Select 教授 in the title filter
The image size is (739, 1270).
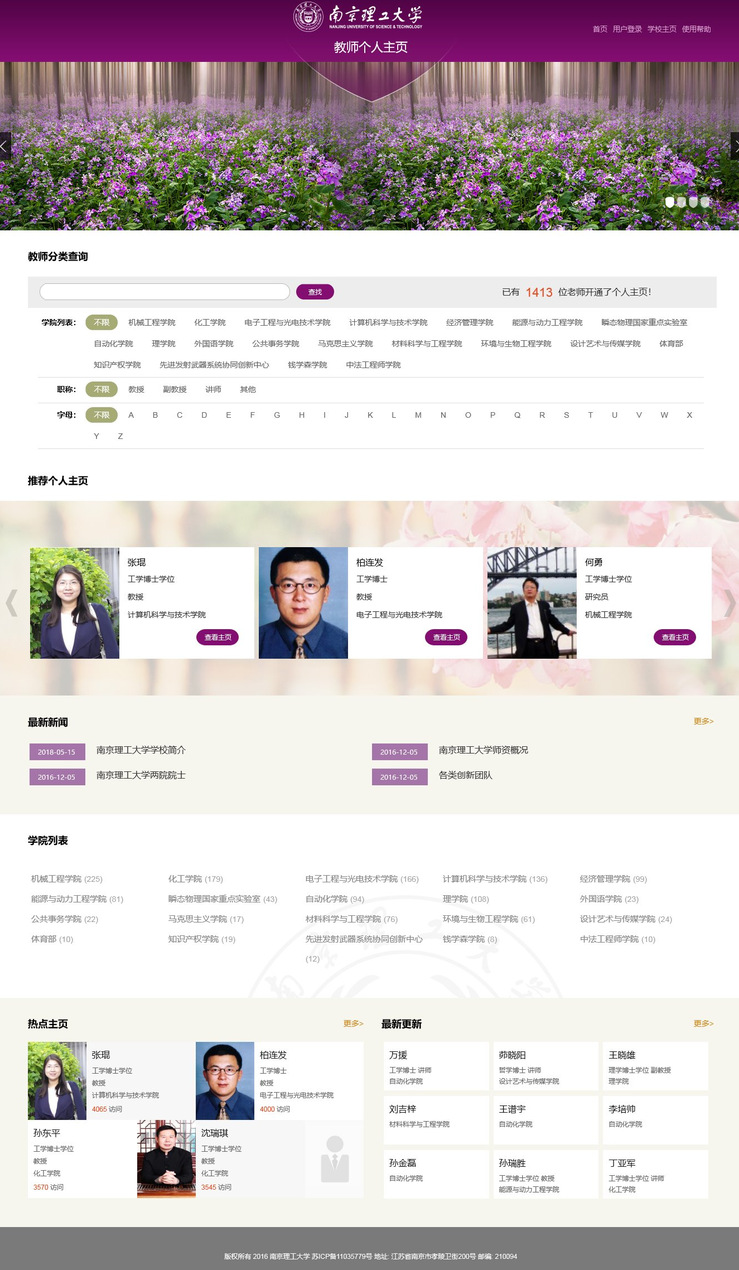136,389
